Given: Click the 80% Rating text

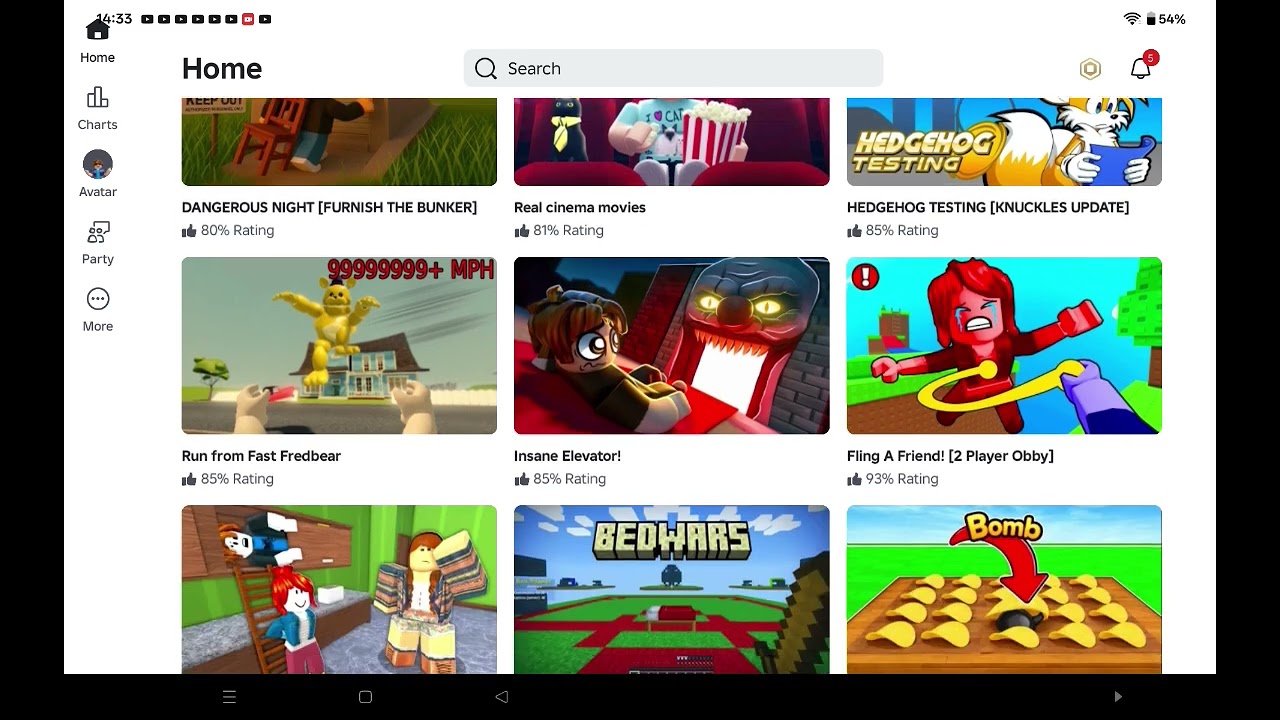Looking at the screenshot, I should coord(237,231).
